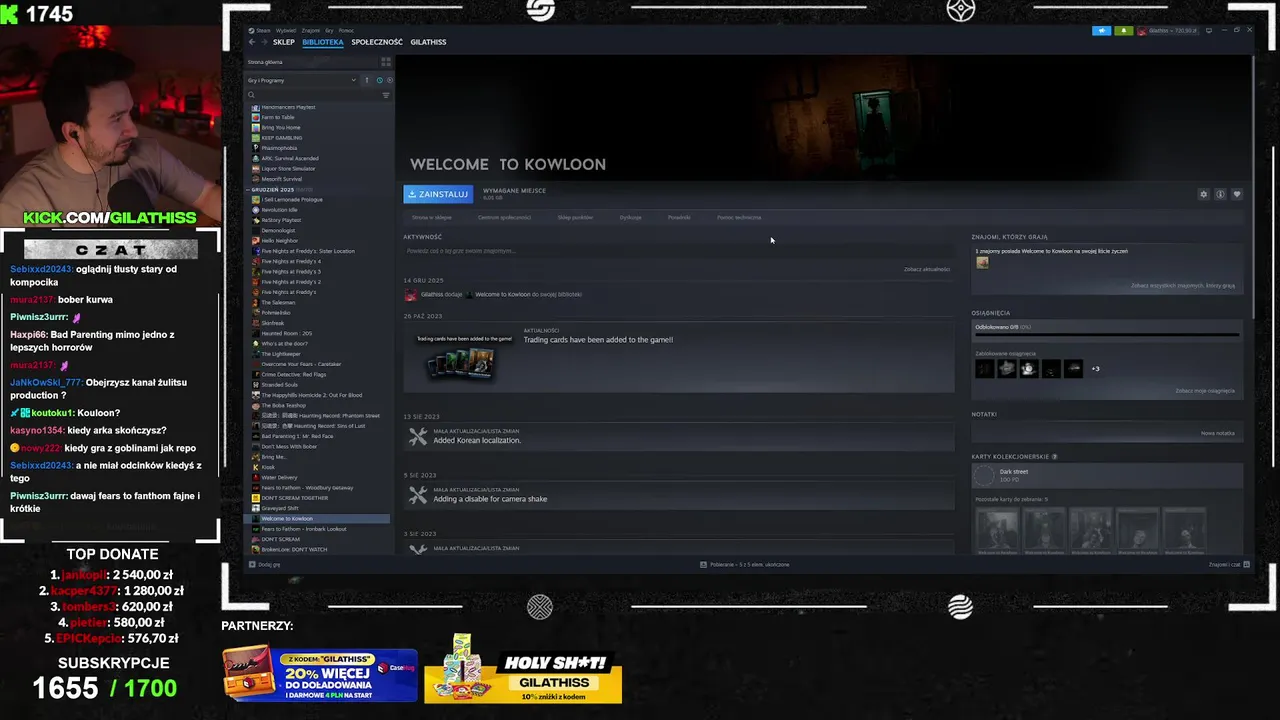Open the Gry i Programy dropdown
This screenshot has height=720, width=1280.
pyautogui.click(x=301, y=80)
